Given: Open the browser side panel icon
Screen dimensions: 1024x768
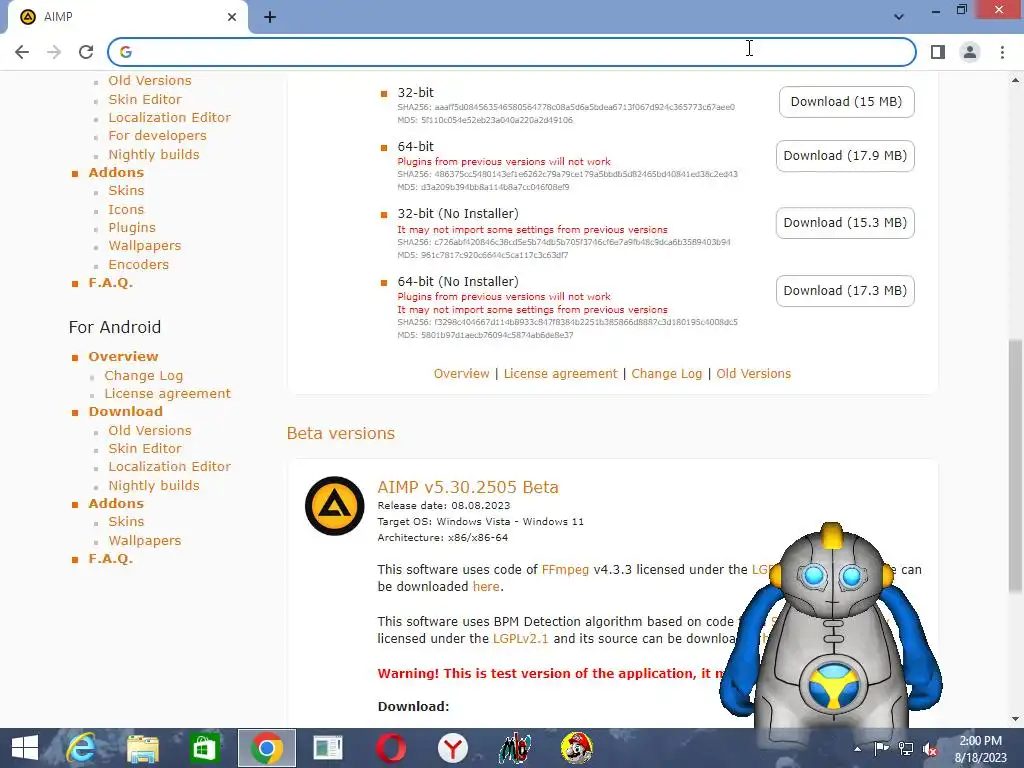Looking at the screenshot, I should tap(938, 52).
